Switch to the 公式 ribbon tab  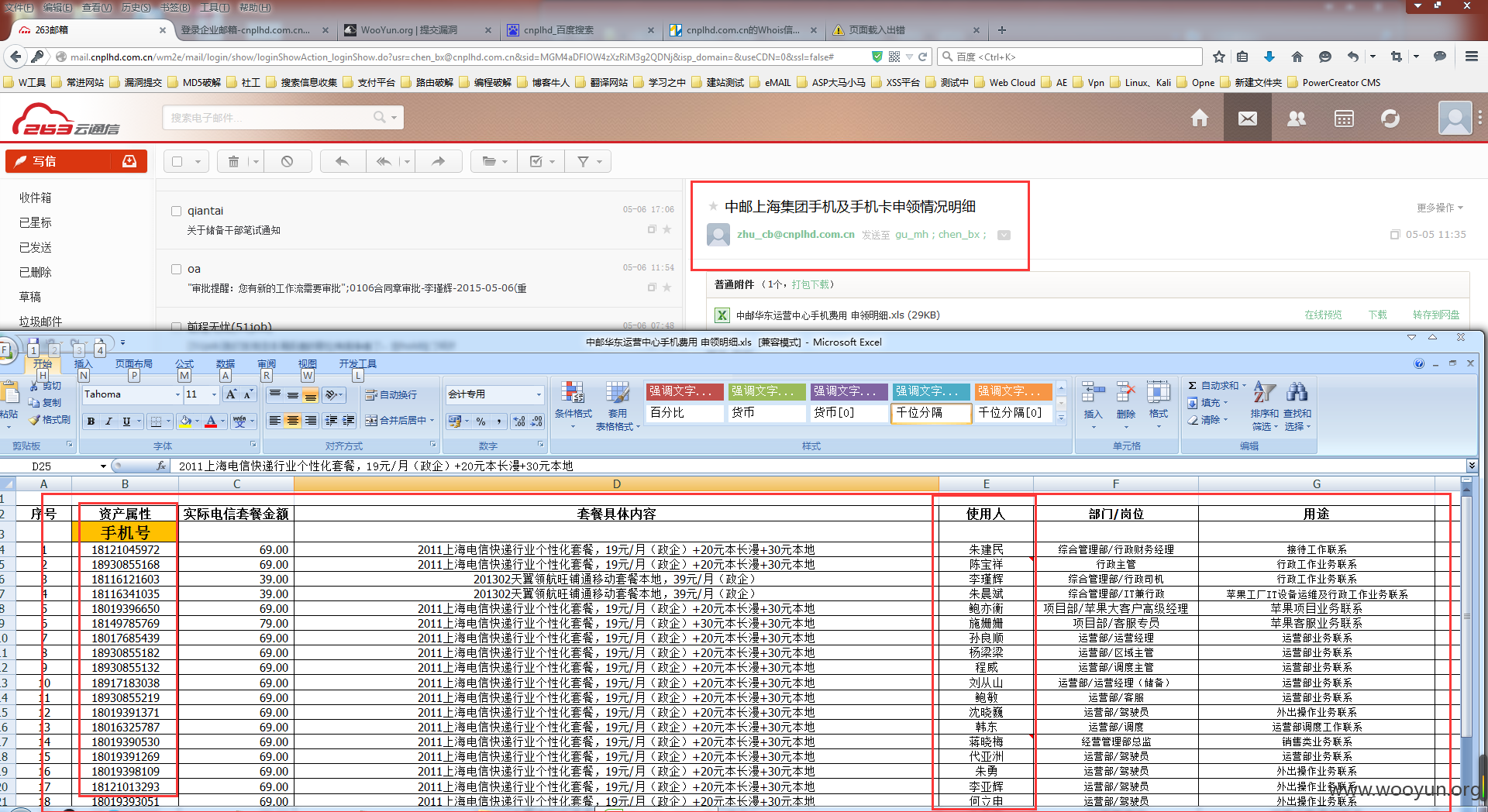click(184, 363)
